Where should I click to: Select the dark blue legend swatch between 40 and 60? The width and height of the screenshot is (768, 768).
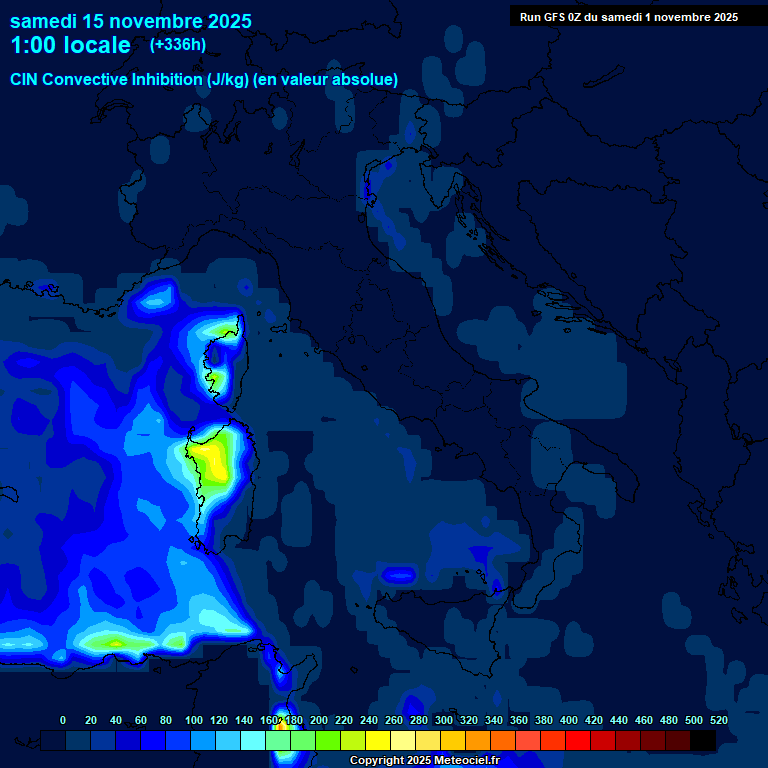point(128,740)
